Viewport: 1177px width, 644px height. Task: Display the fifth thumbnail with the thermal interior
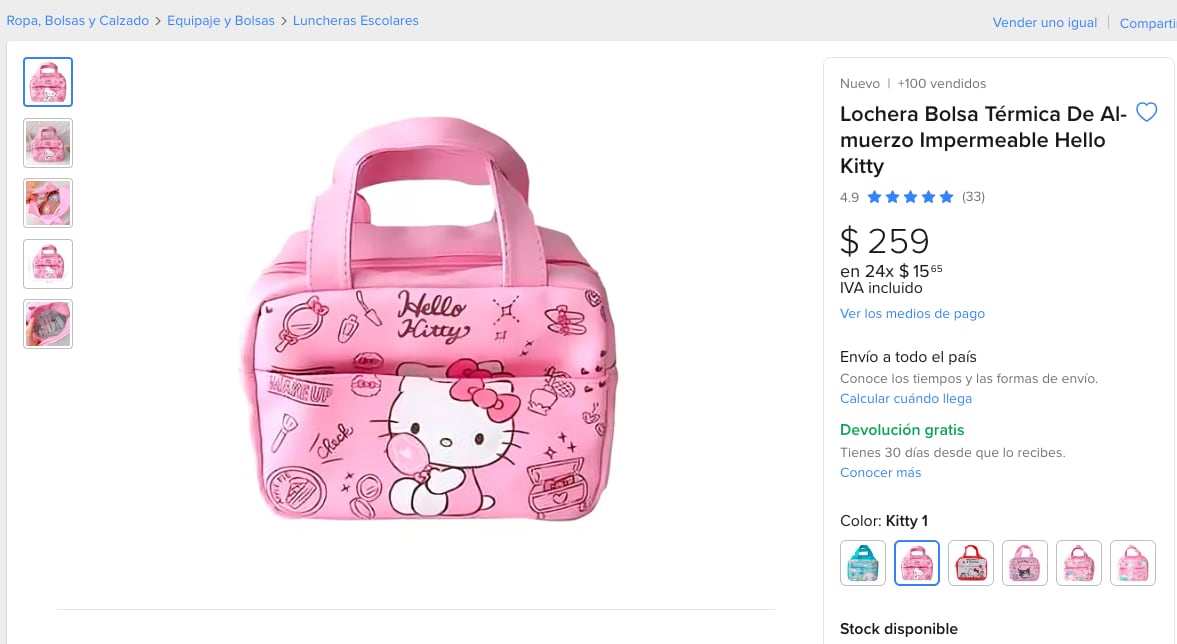point(48,324)
